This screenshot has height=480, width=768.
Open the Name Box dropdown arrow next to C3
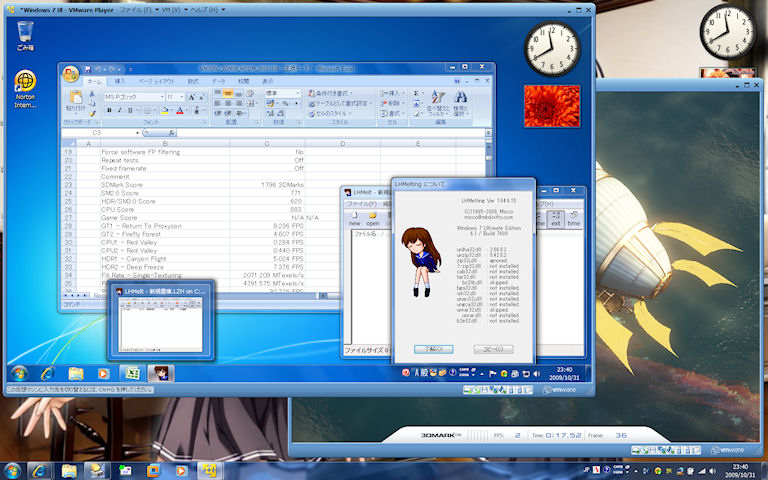coord(137,133)
